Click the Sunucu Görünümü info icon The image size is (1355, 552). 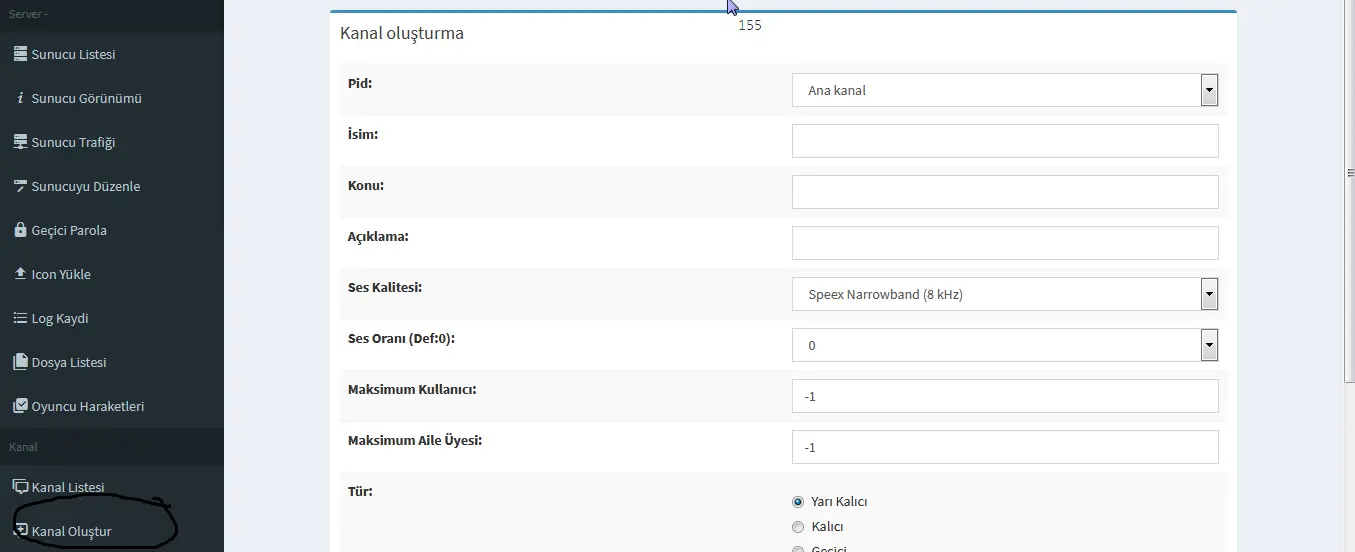20,98
